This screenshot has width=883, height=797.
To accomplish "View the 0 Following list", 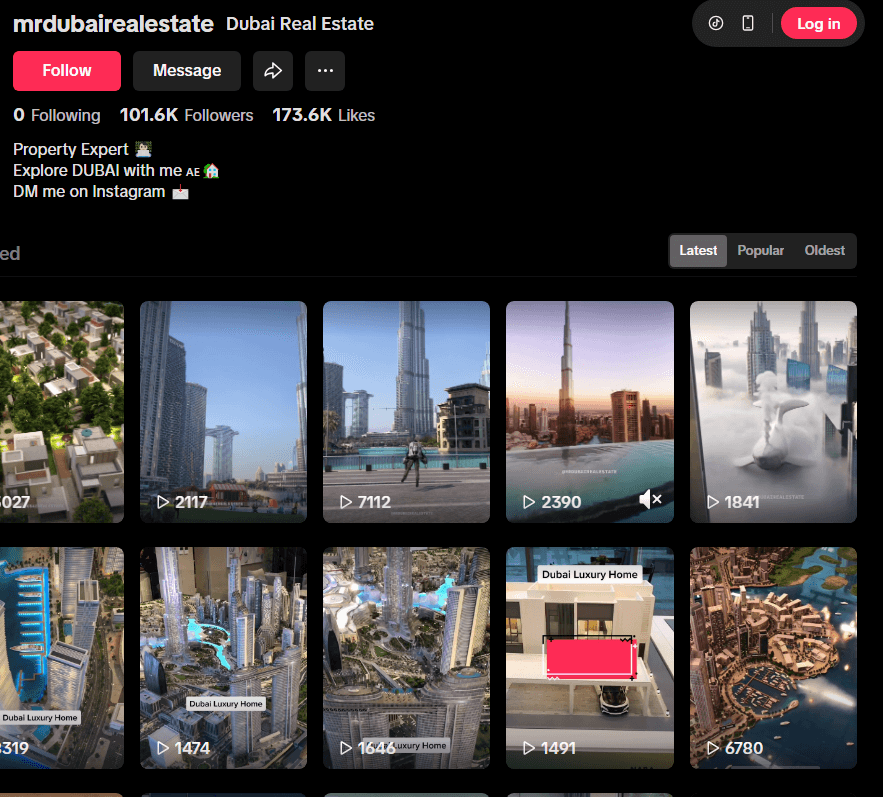I will click(57, 115).
